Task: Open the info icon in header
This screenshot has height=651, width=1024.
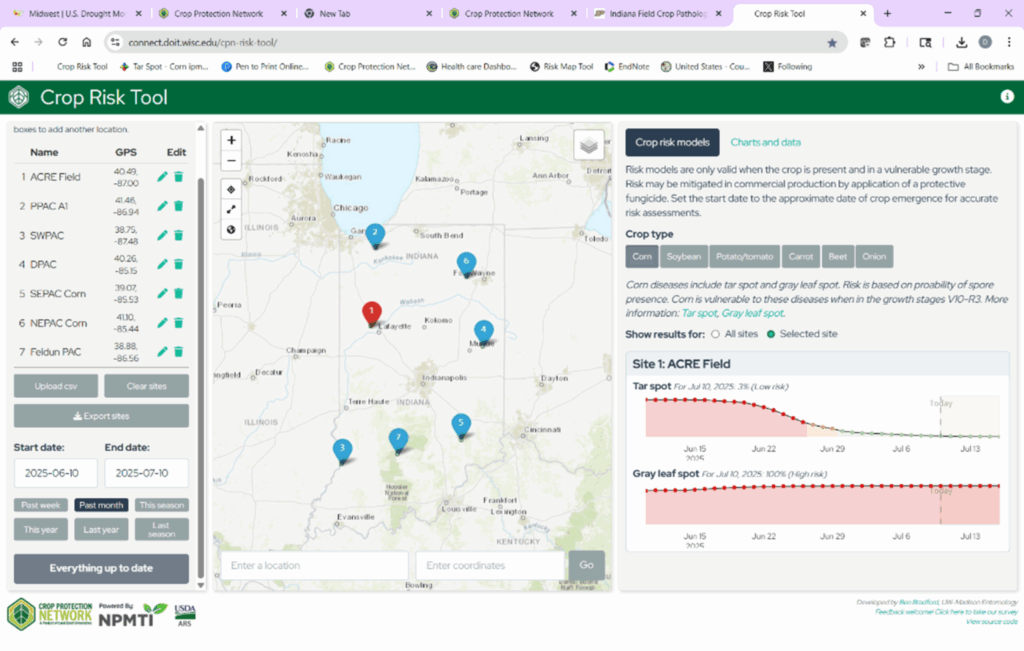Action: pos(1007,97)
